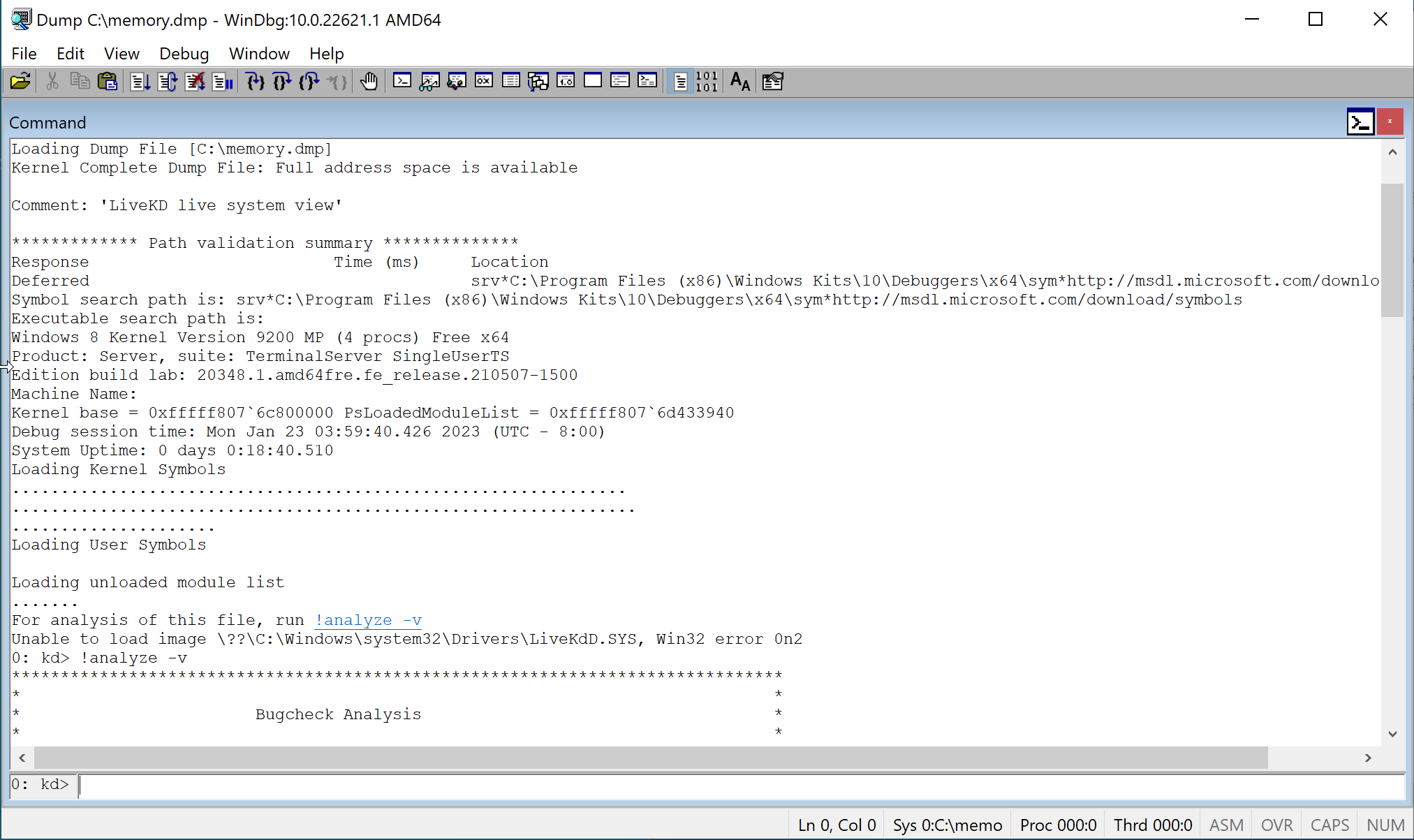This screenshot has width=1414, height=840.
Task: Open the Font AA toolbar icon
Action: tap(740, 82)
